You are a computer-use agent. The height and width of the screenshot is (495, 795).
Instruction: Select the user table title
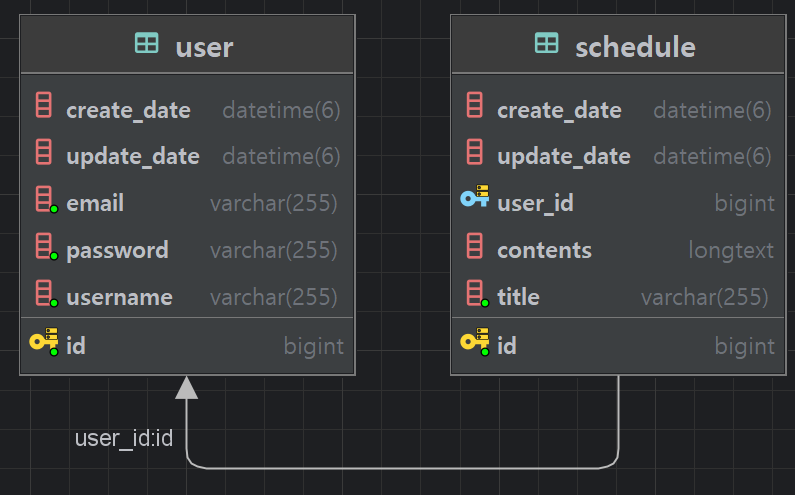tap(204, 47)
